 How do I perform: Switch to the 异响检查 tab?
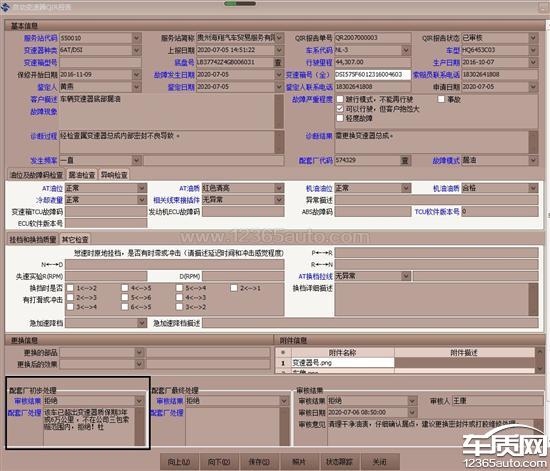click(114, 175)
